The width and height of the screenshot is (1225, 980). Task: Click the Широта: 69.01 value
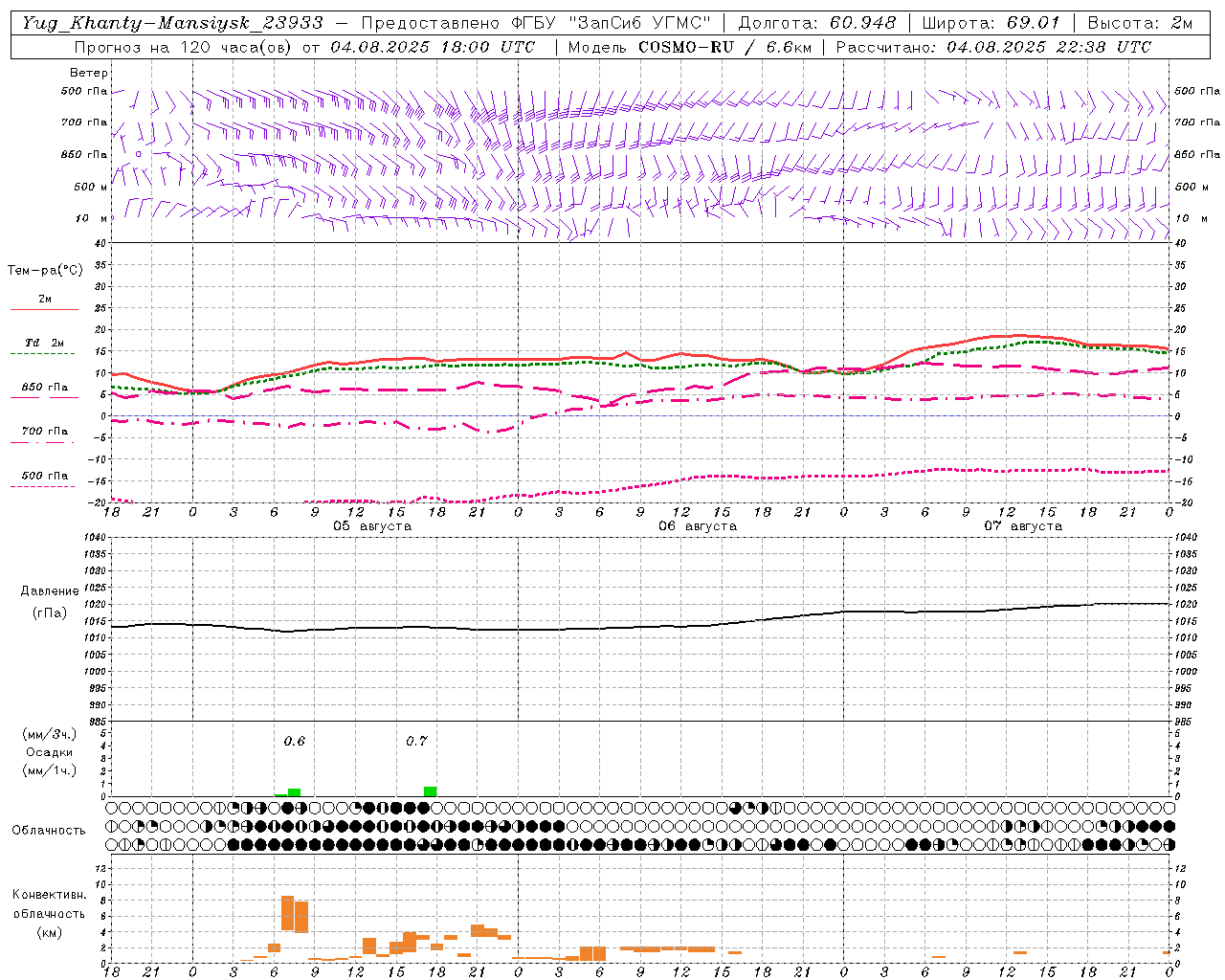(x=991, y=23)
